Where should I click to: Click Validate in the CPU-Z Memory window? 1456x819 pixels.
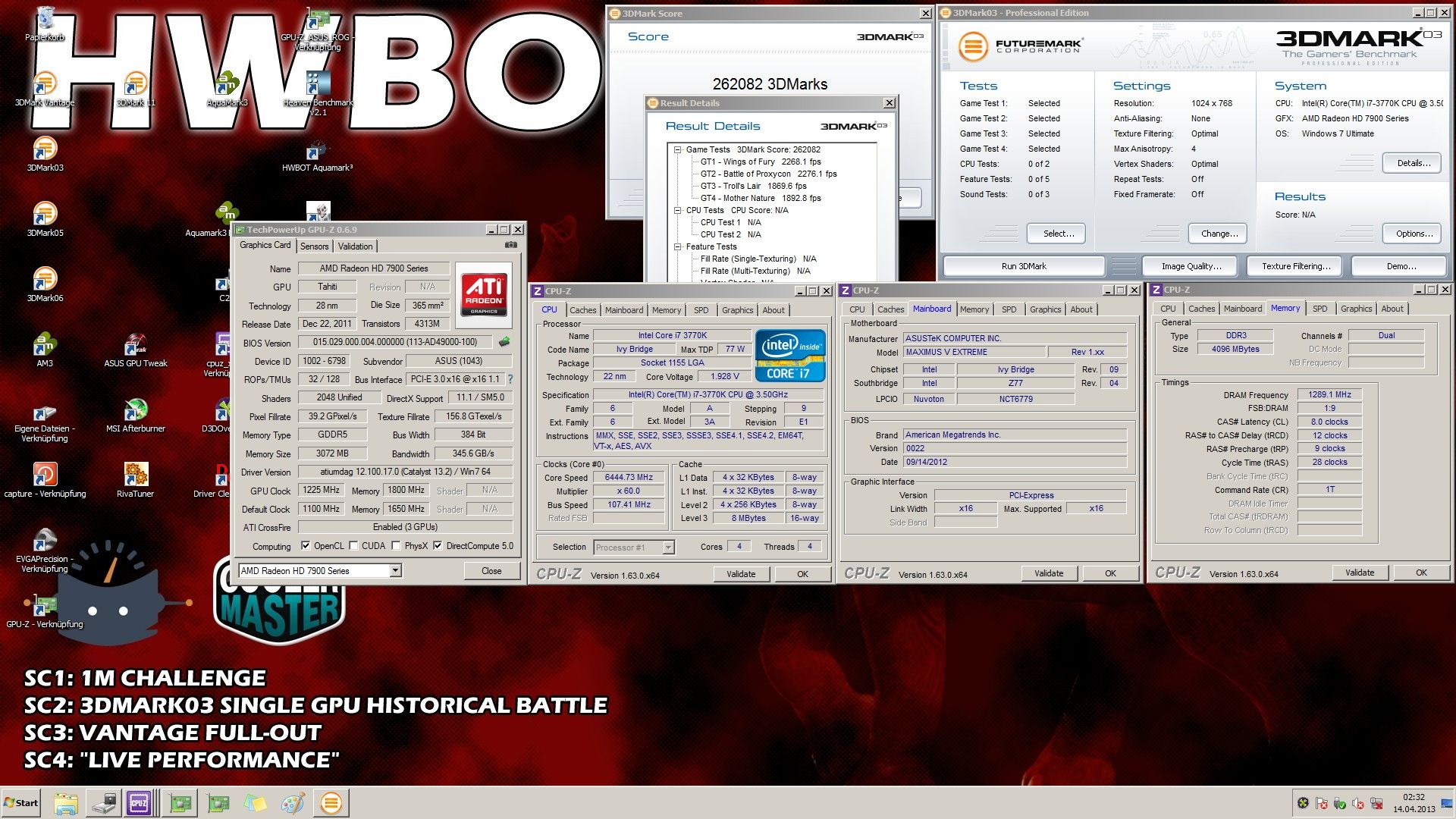[1359, 573]
